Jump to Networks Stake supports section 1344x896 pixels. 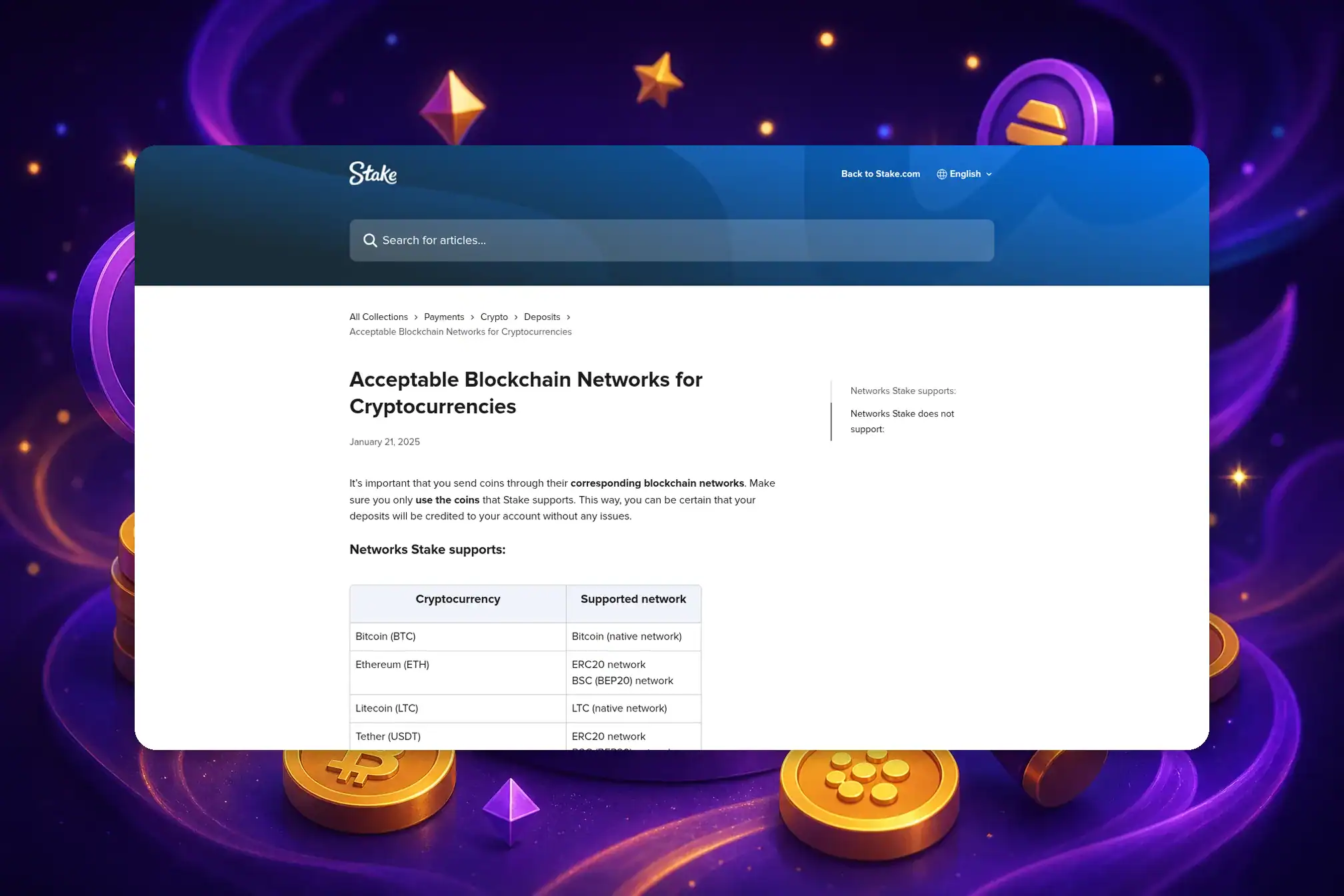coord(903,391)
